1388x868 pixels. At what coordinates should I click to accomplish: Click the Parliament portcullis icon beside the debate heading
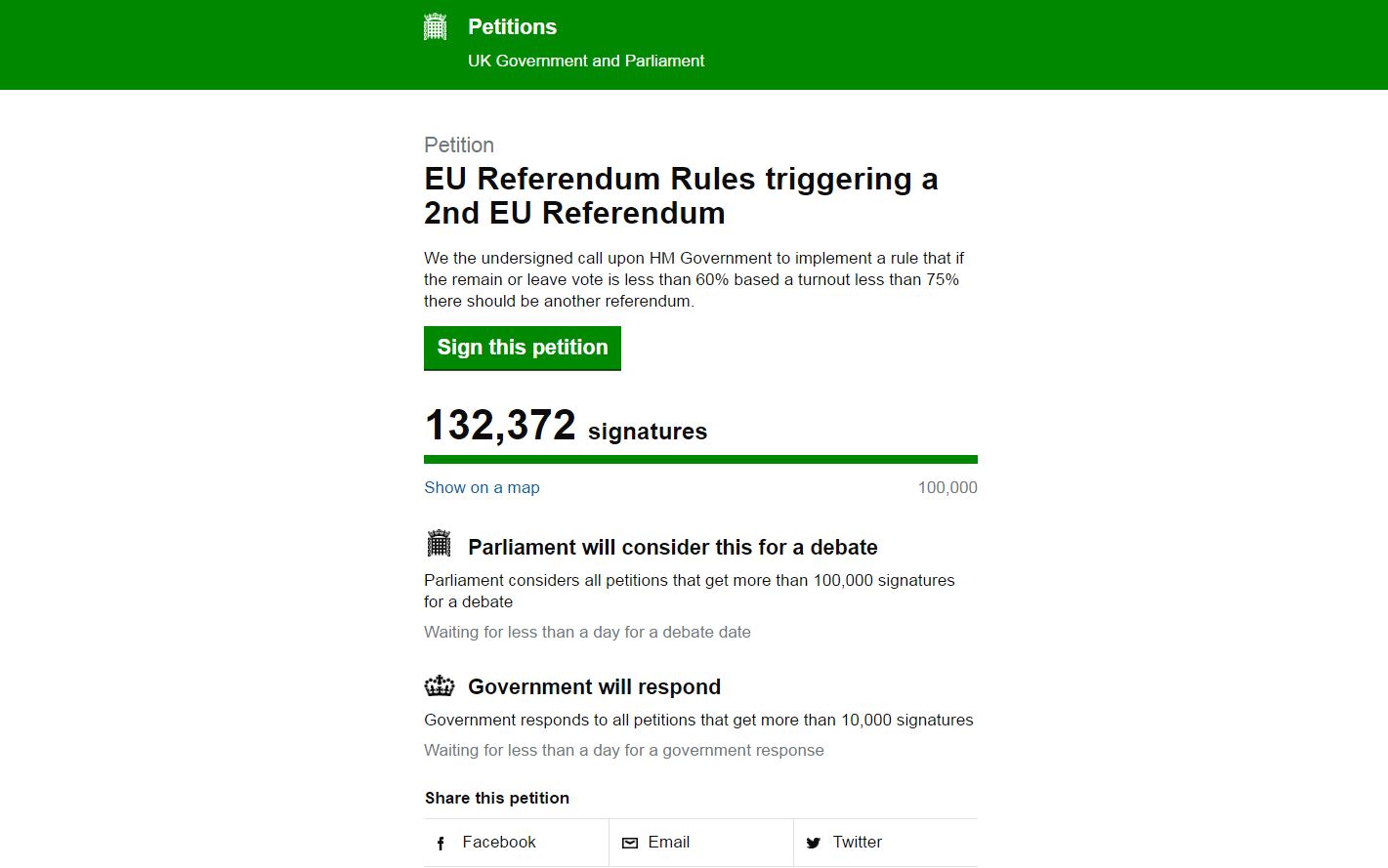(440, 543)
